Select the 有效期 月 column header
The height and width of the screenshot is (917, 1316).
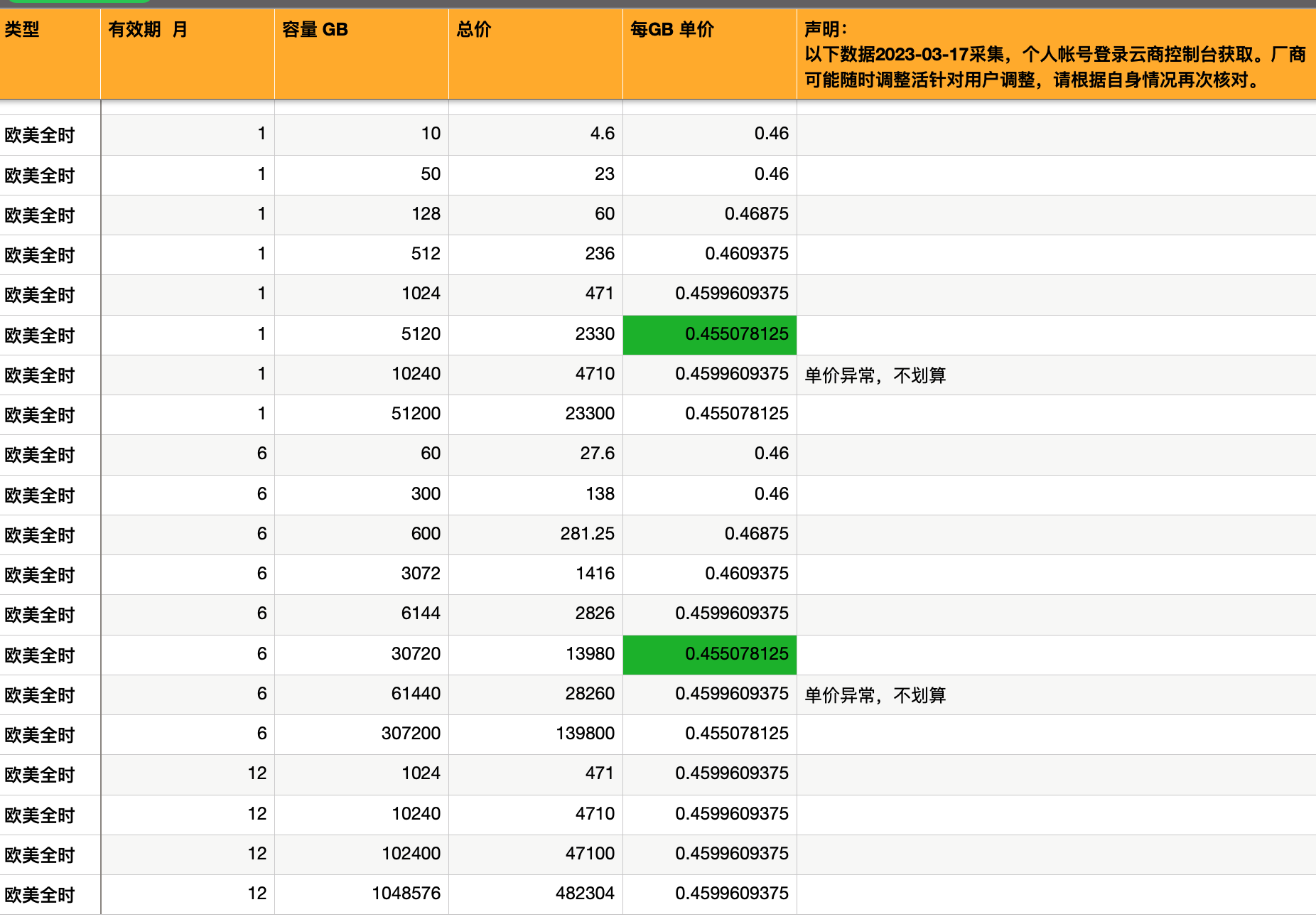coord(188,54)
